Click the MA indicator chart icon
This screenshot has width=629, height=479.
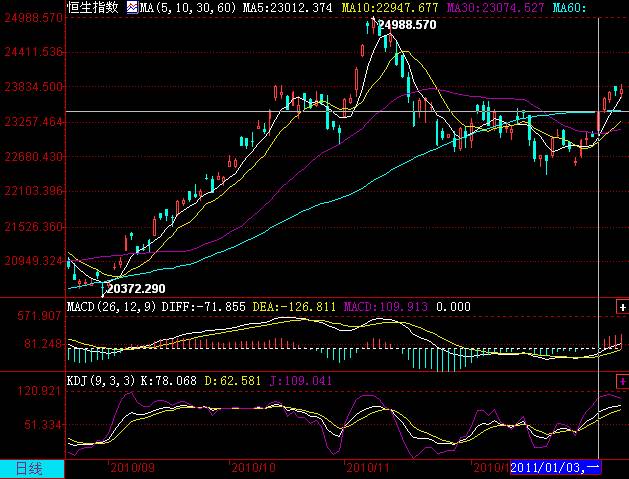click(x=132, y=7)
